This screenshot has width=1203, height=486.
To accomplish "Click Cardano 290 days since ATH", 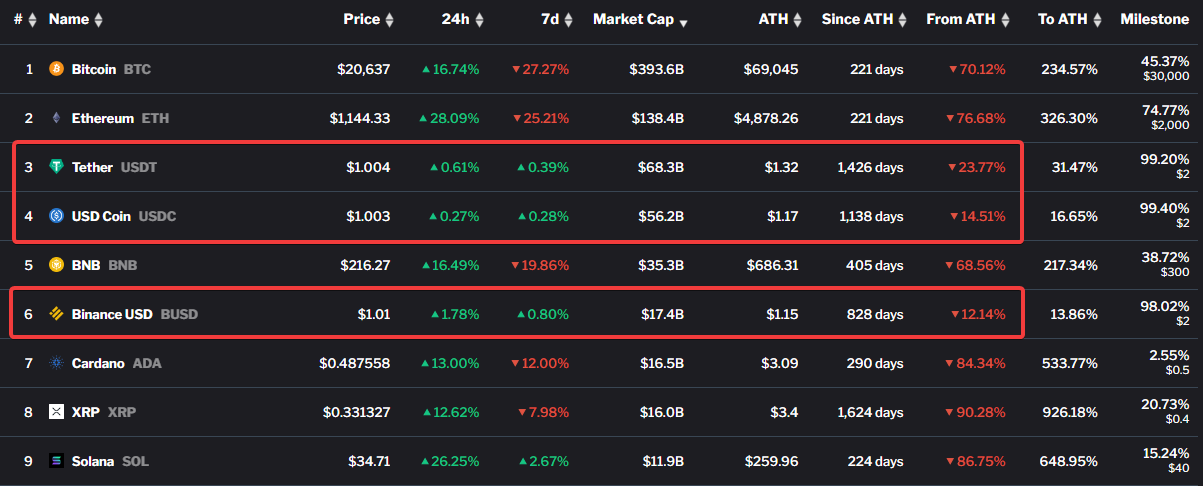I will coord(875,363).
